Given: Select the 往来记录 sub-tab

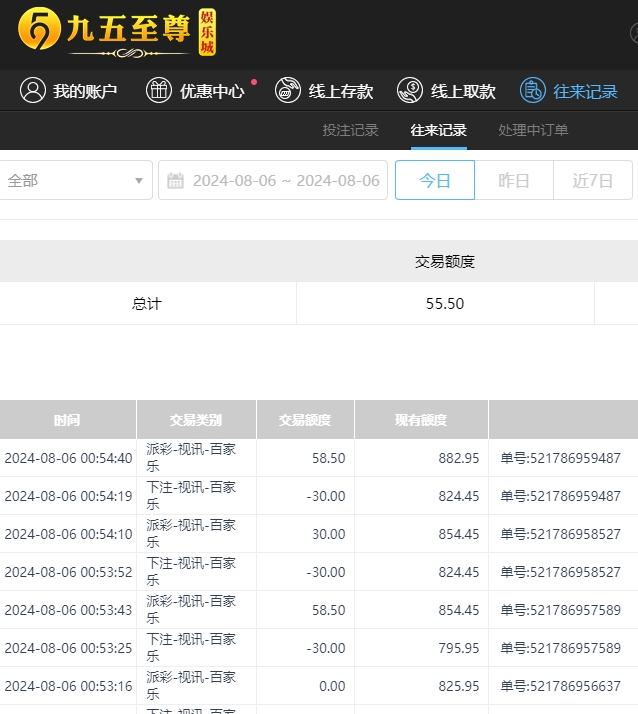Looking at the screenshot, I should tap(438, 130).
